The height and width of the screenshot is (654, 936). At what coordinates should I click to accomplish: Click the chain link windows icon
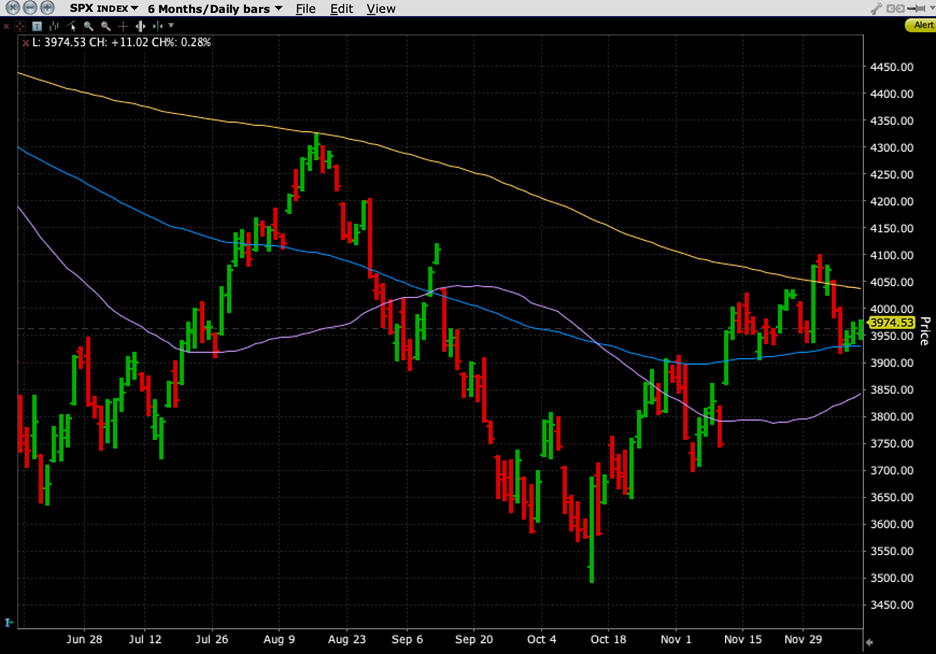[x=895, y=8]
